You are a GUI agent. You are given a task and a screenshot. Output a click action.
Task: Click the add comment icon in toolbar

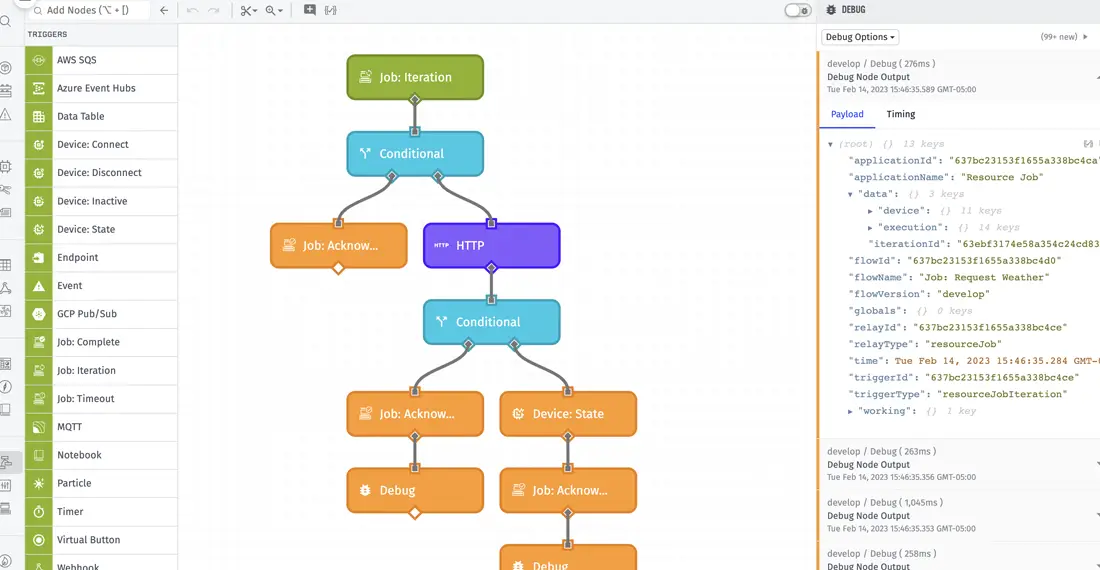point(310,11)
